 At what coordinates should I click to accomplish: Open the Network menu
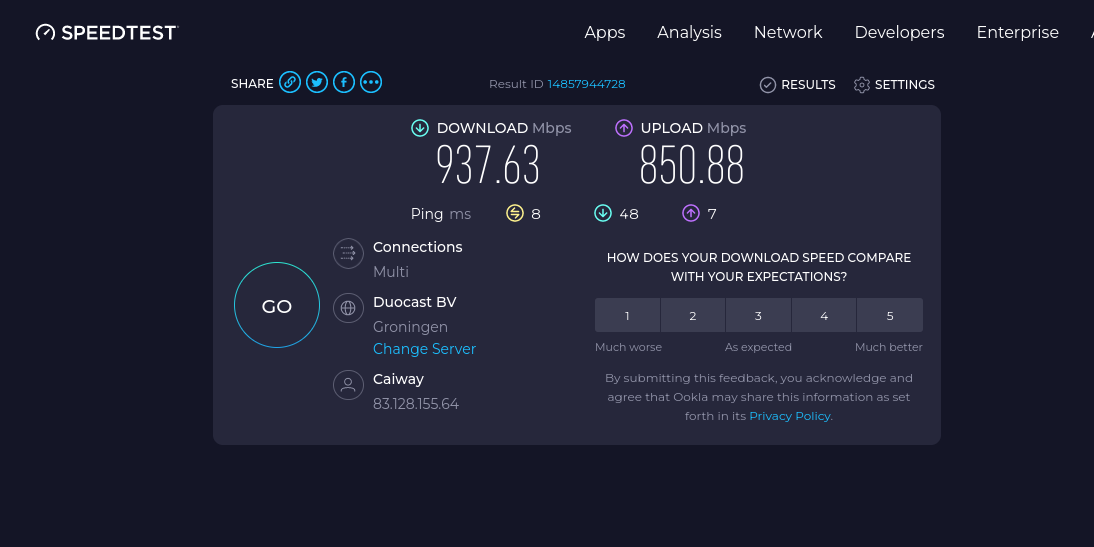click(x=788, y=32)
